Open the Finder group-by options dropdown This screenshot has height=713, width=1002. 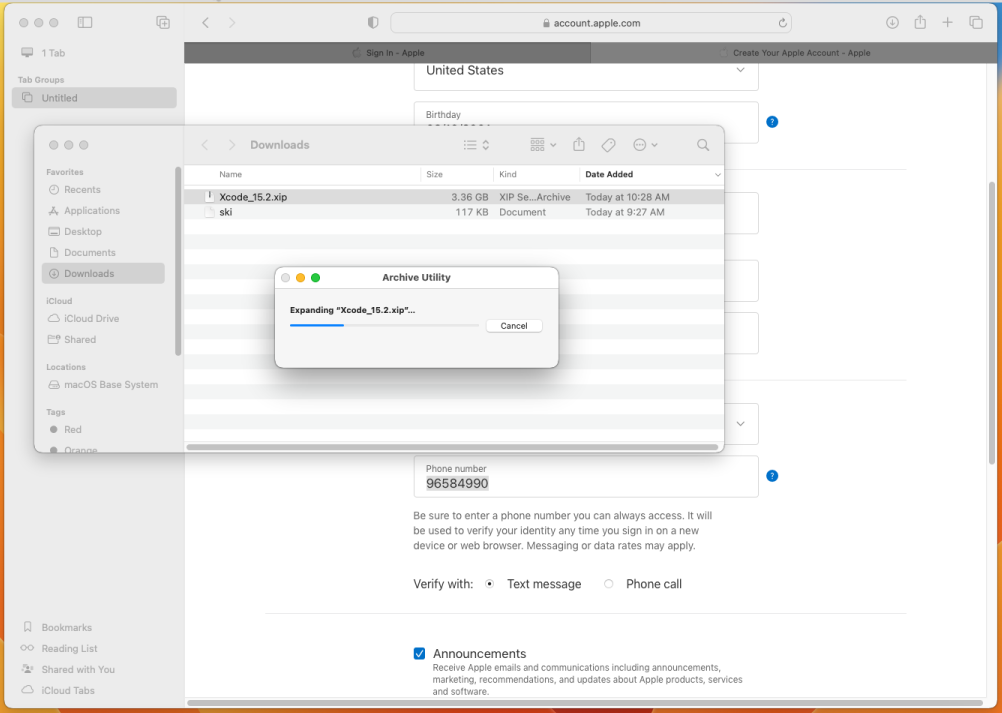point(543,145)
